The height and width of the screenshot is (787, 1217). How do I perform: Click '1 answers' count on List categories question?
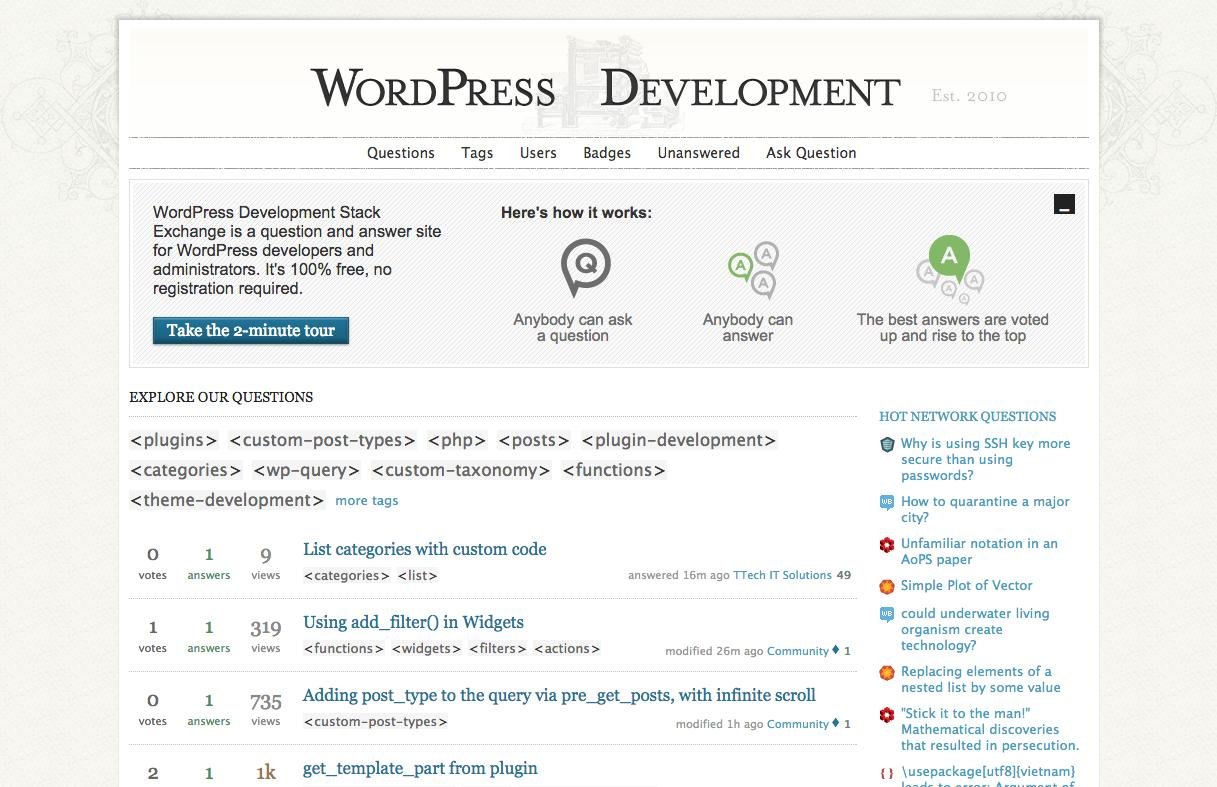(x=209, y=563)
